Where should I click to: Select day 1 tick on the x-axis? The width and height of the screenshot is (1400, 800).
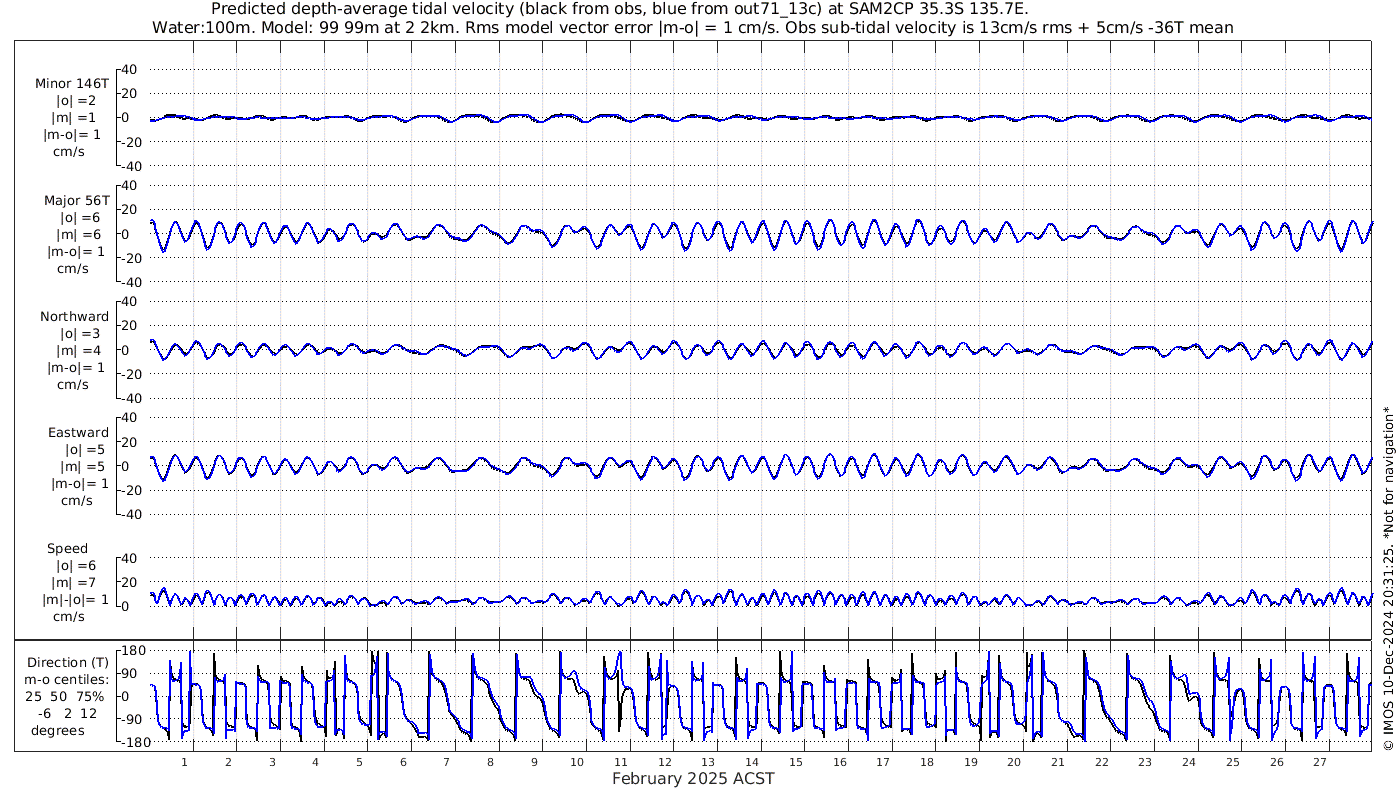pos(185,762)
